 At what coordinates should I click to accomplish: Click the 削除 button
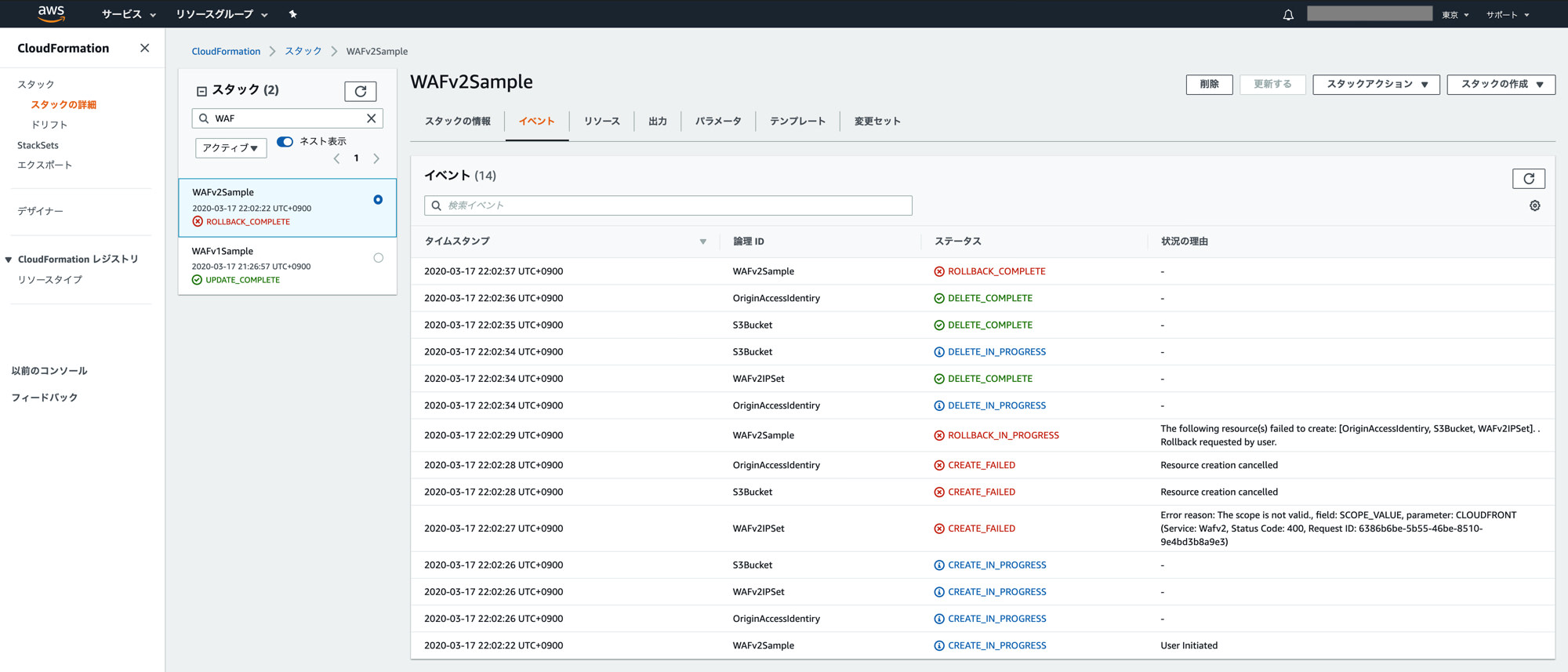[x=1209, y=85]
